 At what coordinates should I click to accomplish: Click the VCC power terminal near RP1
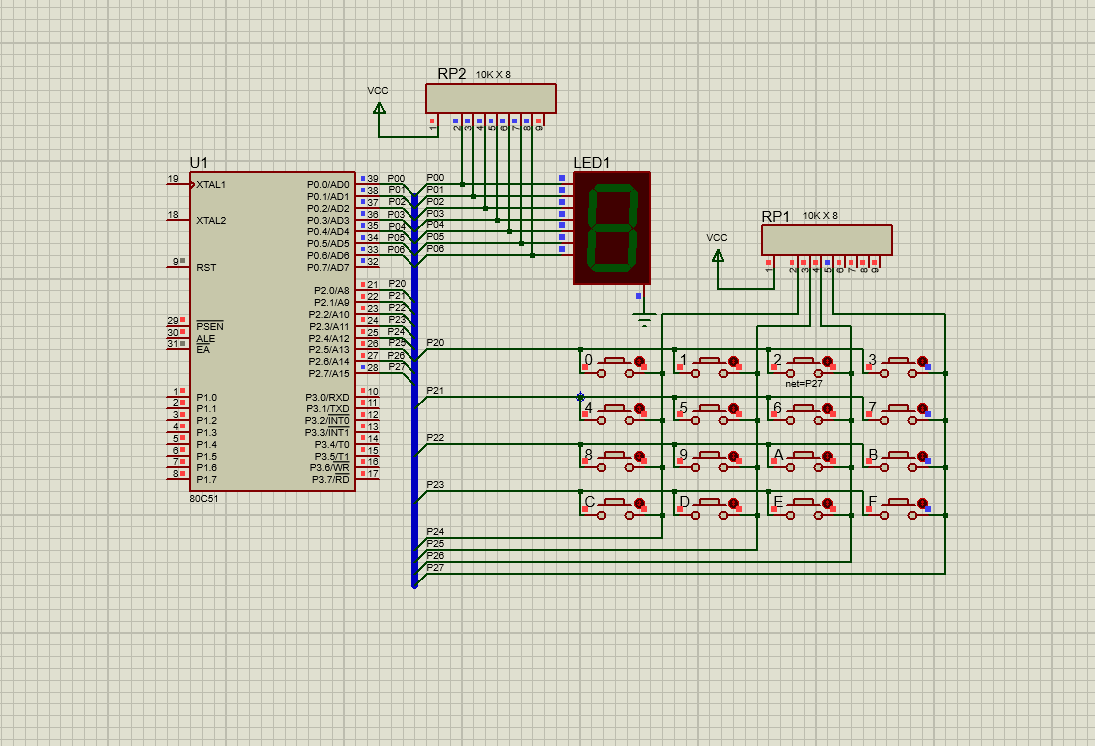[717, 255]
